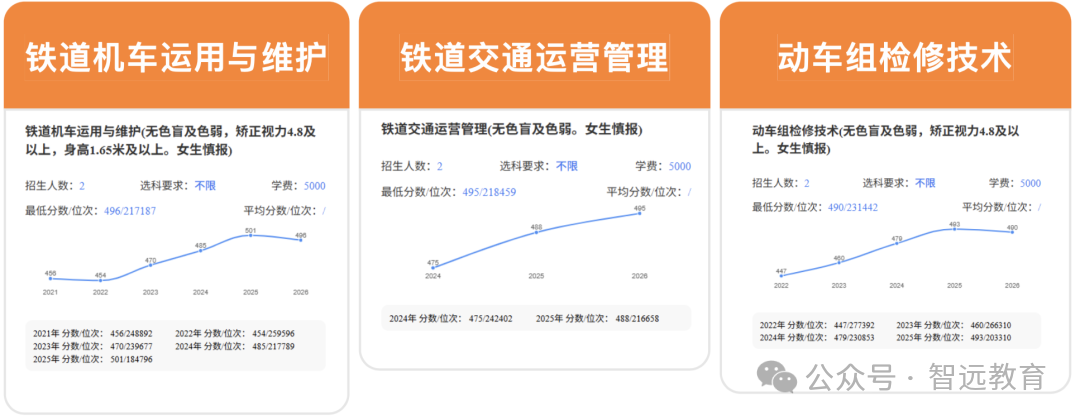Select the history entry 454/259596 for 2022年
The height and width of the screenshot is (420, 1080).
[x=273, y=333]
